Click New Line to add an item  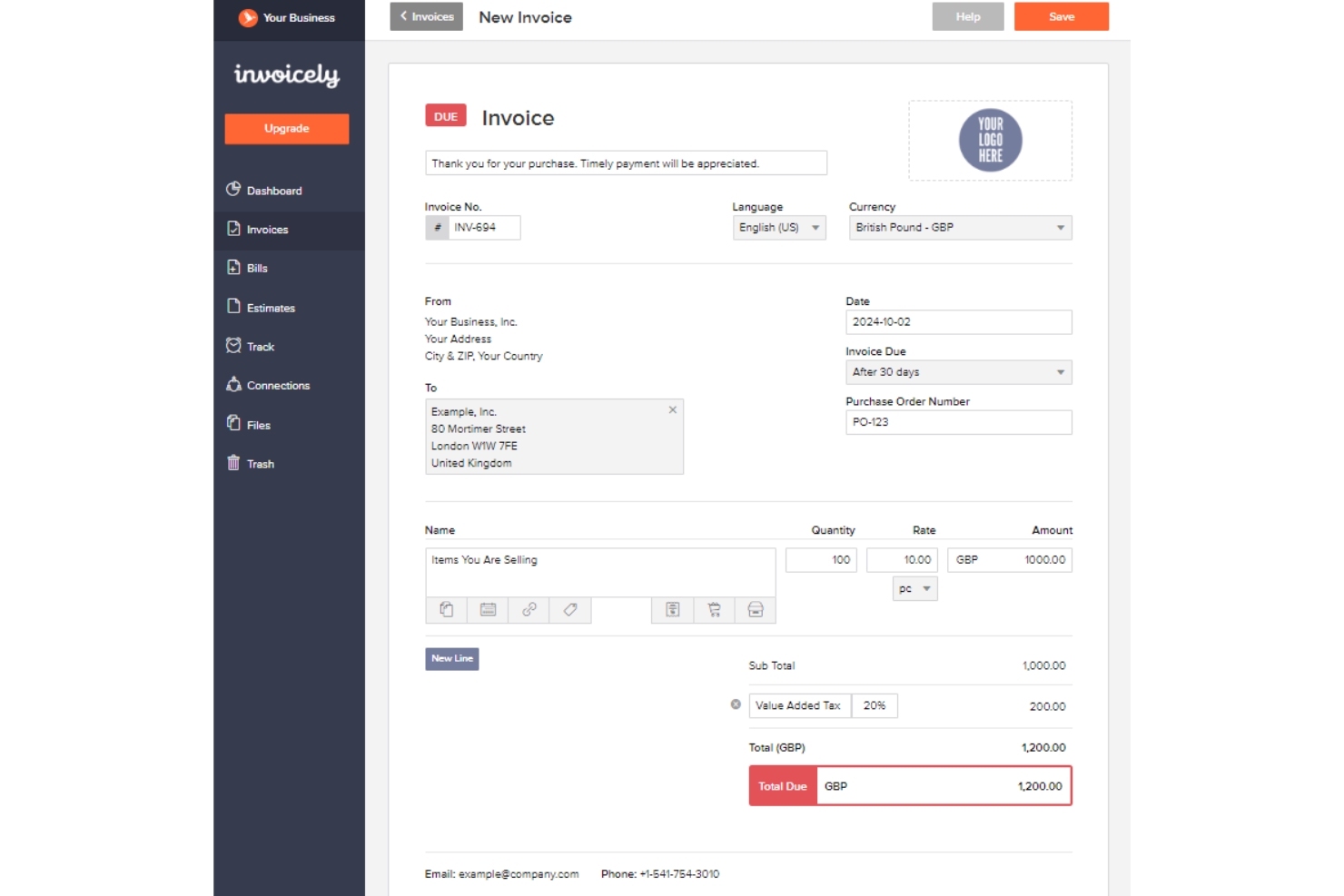451,658
